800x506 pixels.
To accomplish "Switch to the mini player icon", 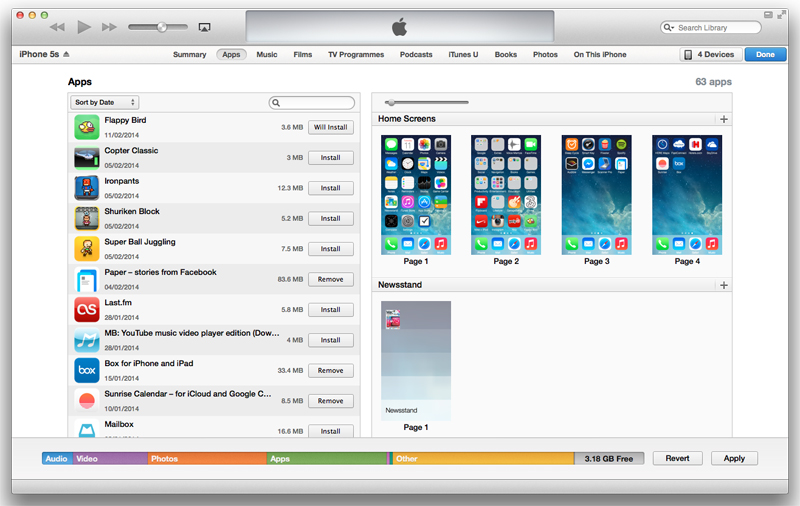I will [768, 15].
